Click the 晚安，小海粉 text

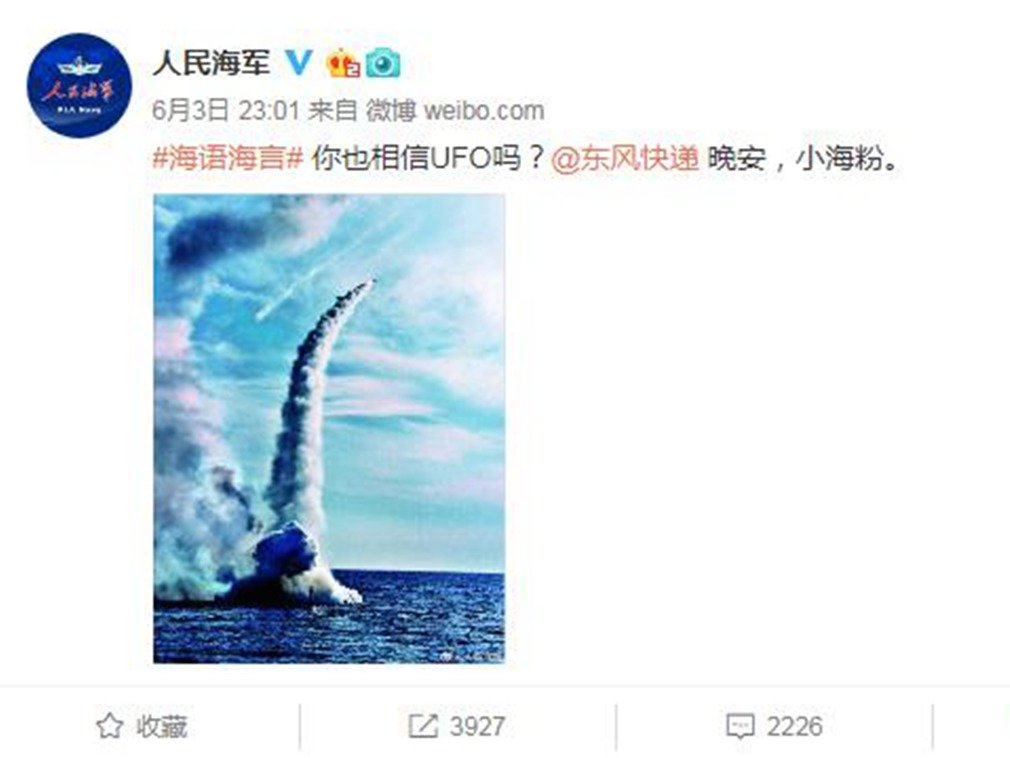pyautogui.click(x=803, y=158)
